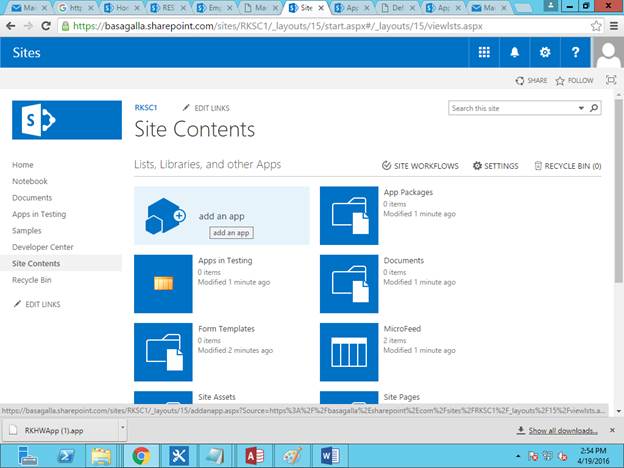Toggle the focus on content icon
This screenshot has height=468, width=624.
[611, 80]
